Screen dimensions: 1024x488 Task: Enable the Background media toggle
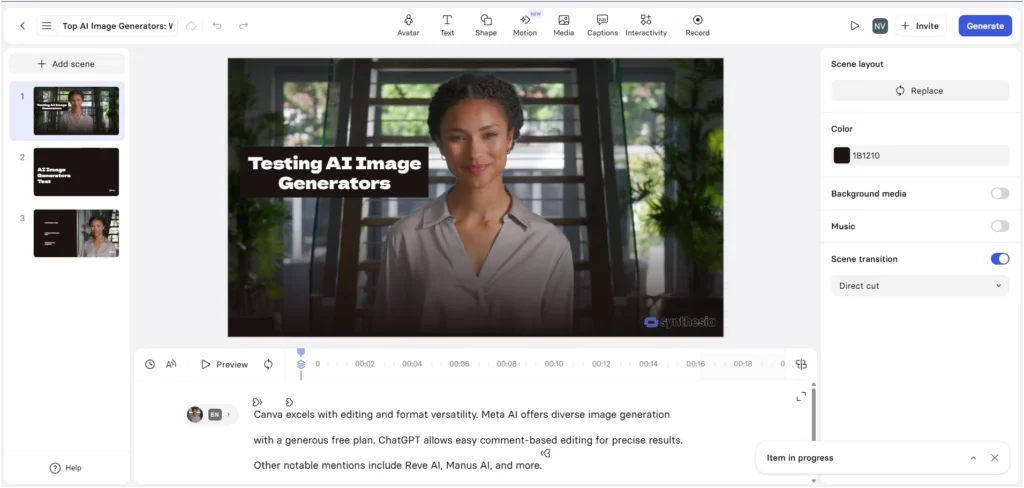click(x=999, y=193)
